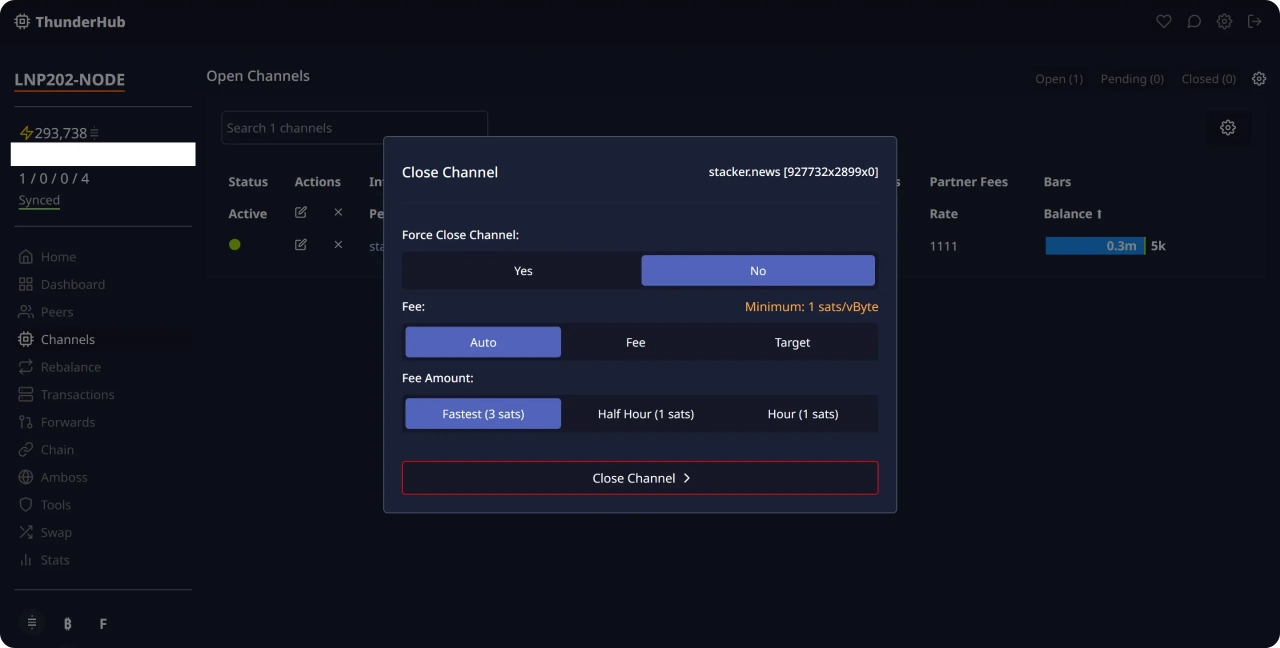Select No for Force Close Channel
1280x648 pixels.
pos(758,271)
